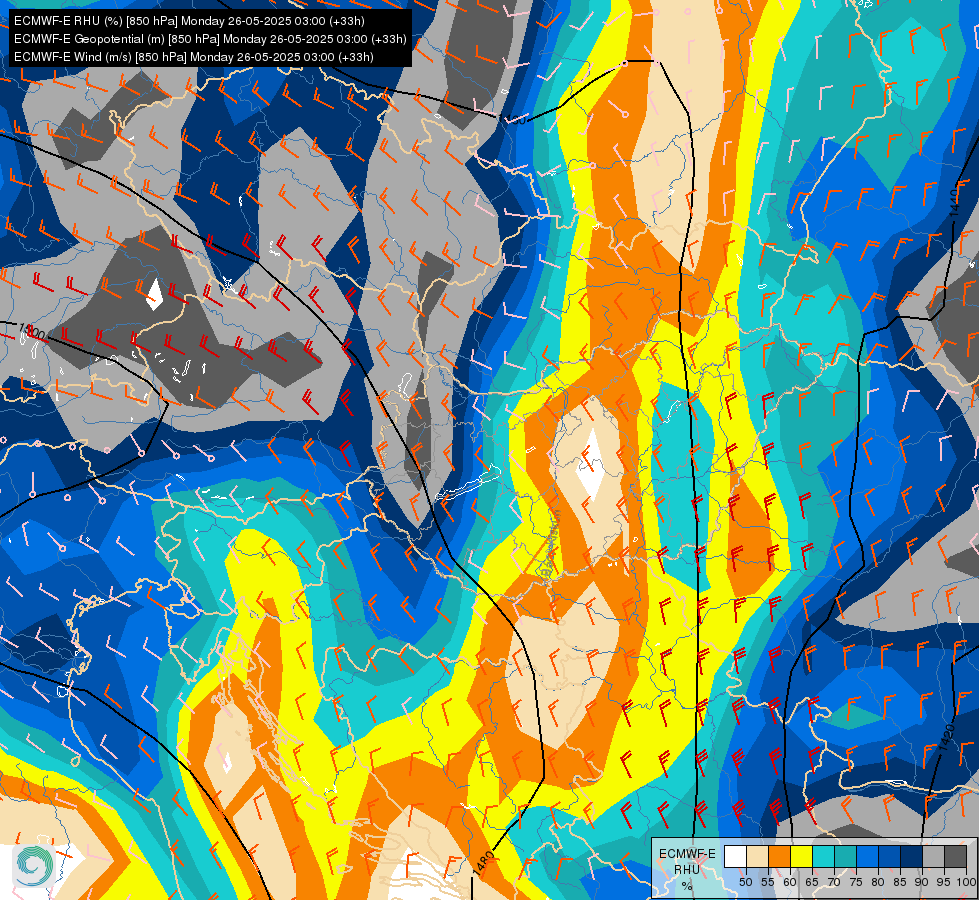Viewport: 979px width, 900px height.
Task: Click the RHU 850 hPa title line
Action: coord(189,21)
